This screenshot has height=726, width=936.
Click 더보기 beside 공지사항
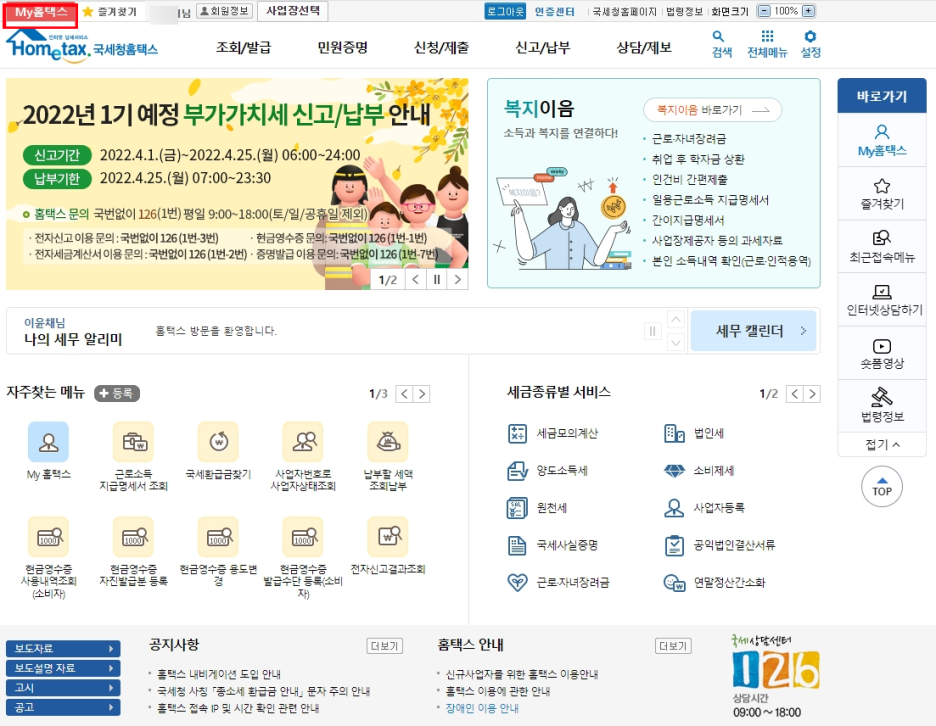point(384,646)
